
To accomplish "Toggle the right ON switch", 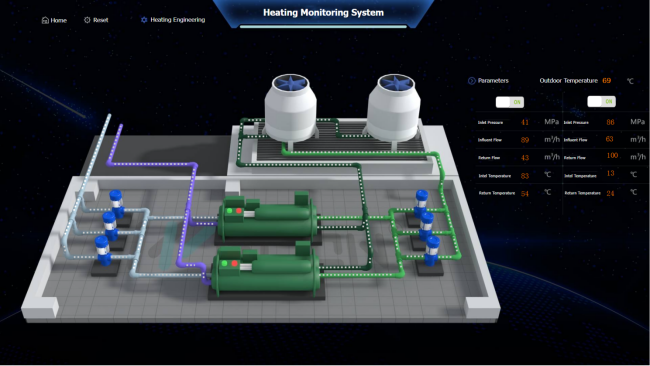I will coord(601,102).
